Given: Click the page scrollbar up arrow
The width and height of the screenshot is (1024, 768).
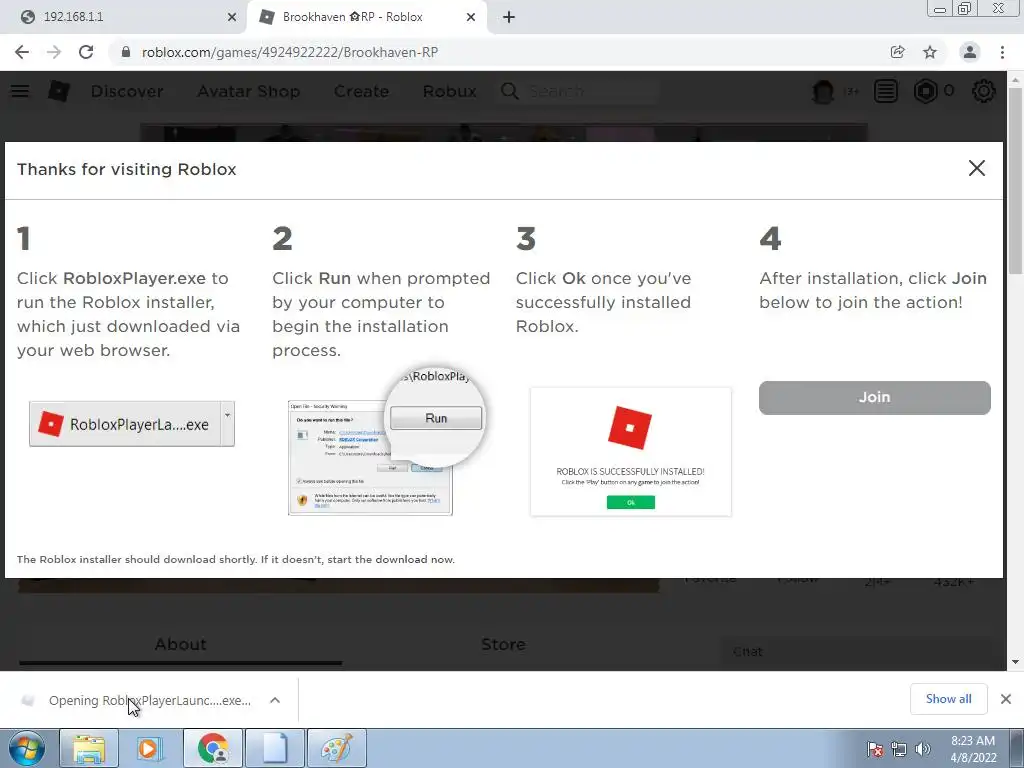Looking at the screenshot, I should pos(1015,79).
